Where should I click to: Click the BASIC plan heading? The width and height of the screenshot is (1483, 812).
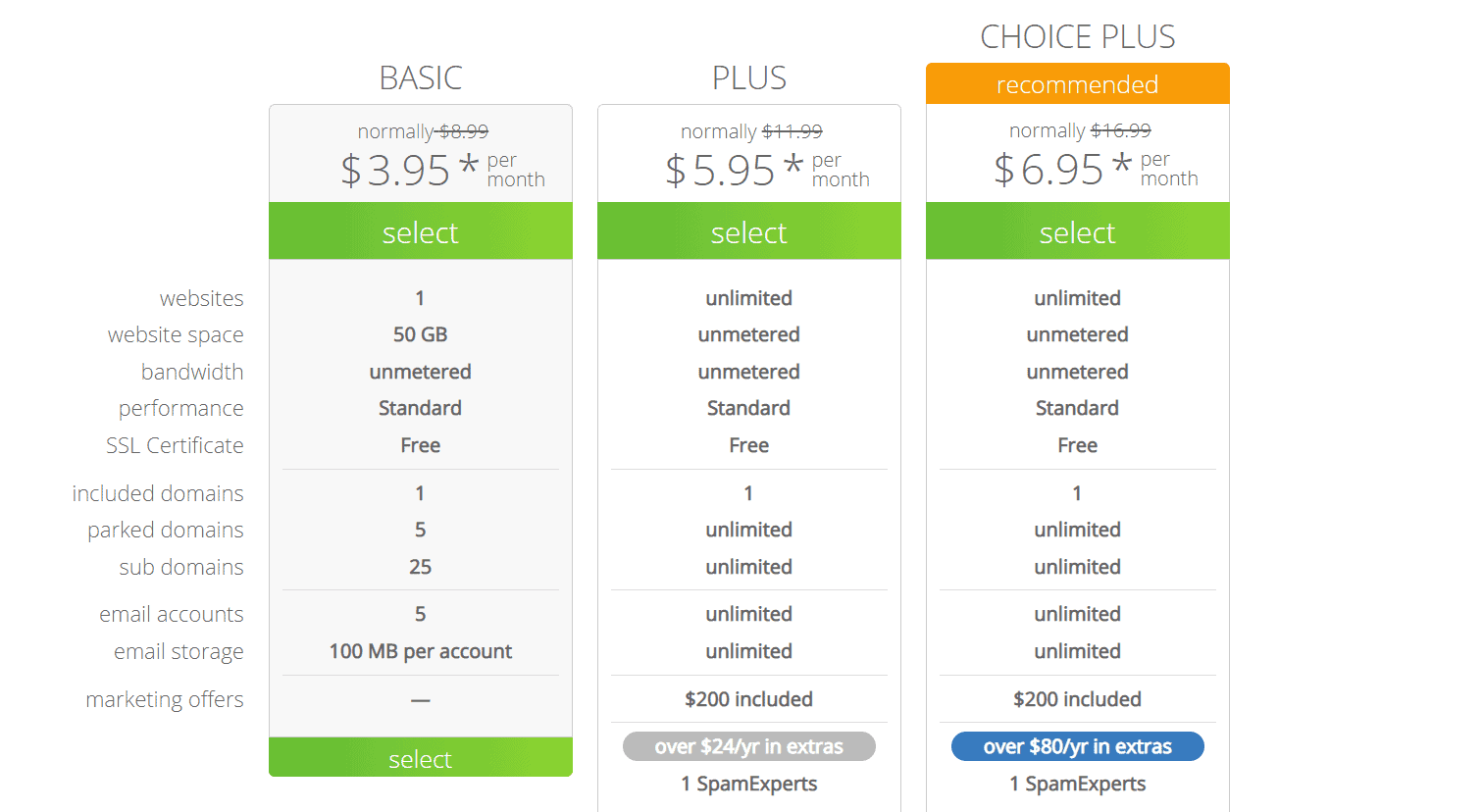click(x=421, y=77)
